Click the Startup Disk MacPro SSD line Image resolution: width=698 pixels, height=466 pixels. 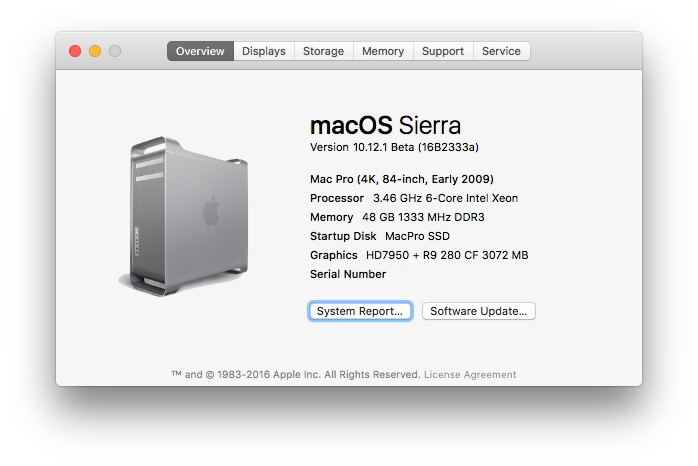[x=380, y=236]
